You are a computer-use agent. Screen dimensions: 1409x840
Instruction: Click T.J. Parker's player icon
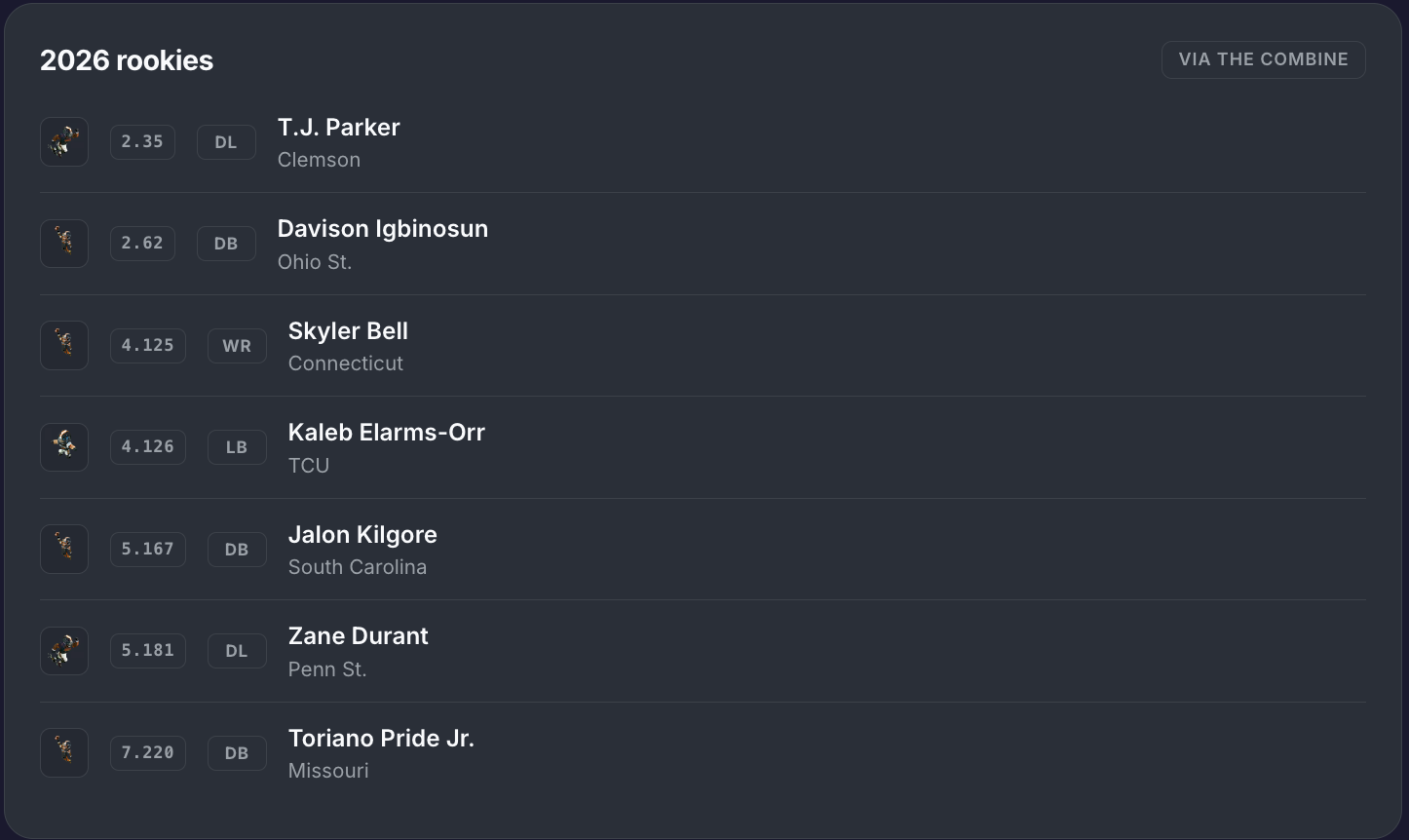[x=64, y=142]
